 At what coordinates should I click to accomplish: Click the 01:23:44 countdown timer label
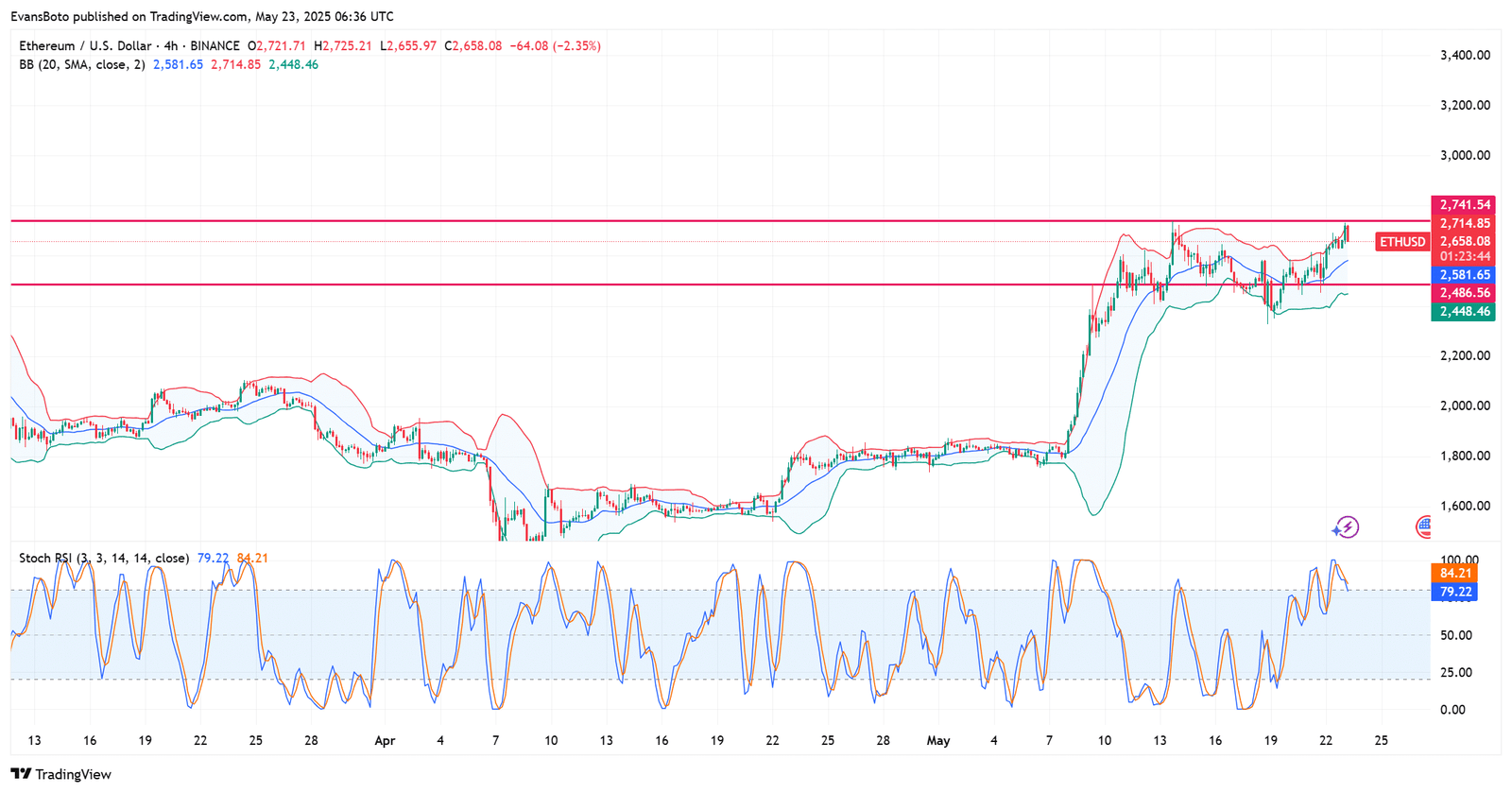click(x=1464, y=256)
